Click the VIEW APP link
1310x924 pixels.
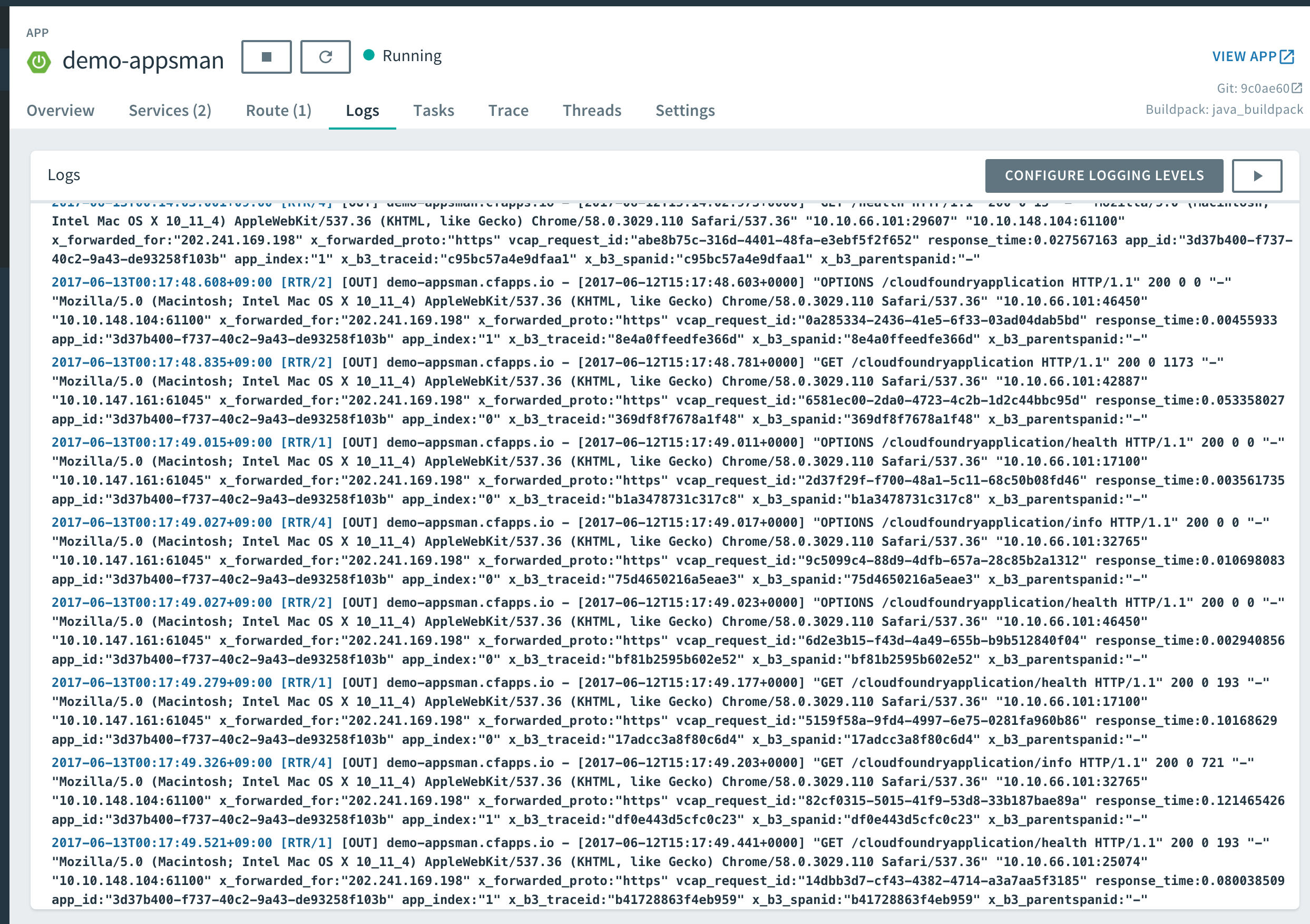[1244, 56]
